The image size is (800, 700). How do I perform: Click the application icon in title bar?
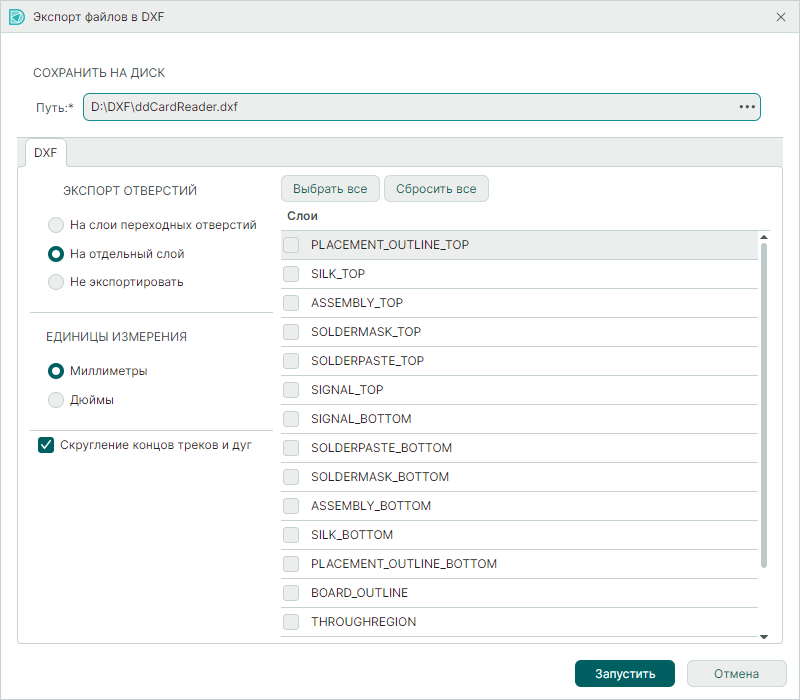(16, 17)
